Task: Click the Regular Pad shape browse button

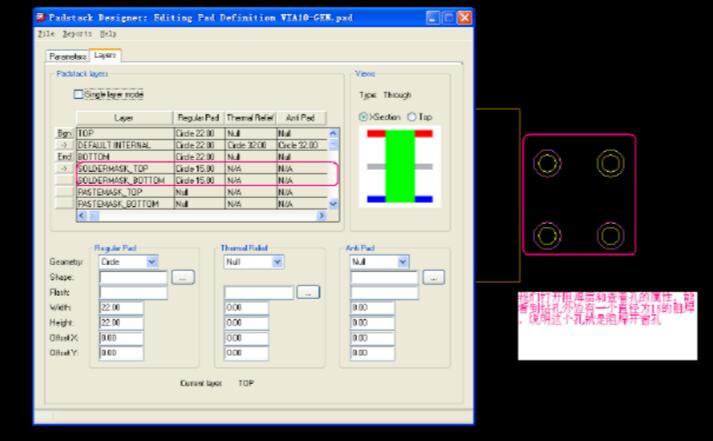Action: (183, 277)
